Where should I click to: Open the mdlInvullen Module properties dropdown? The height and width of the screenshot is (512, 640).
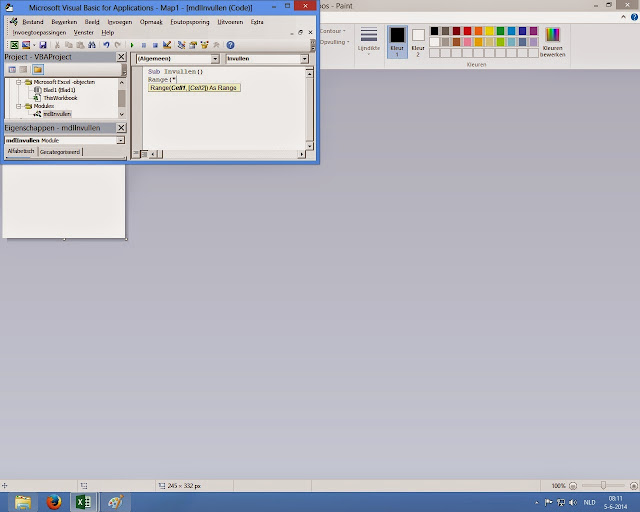tap(120, 140)
